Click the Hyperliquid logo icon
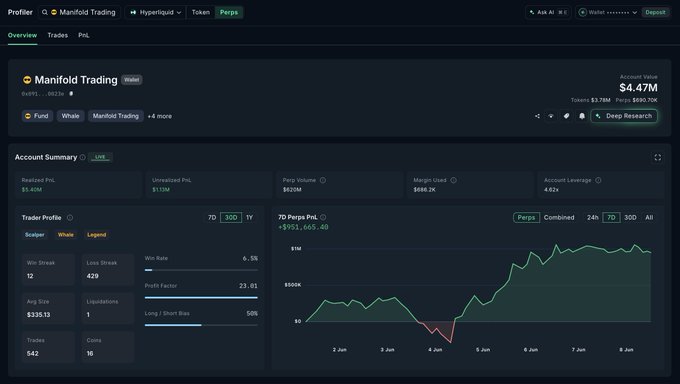 pyautogui.click(x=133, y=12)
